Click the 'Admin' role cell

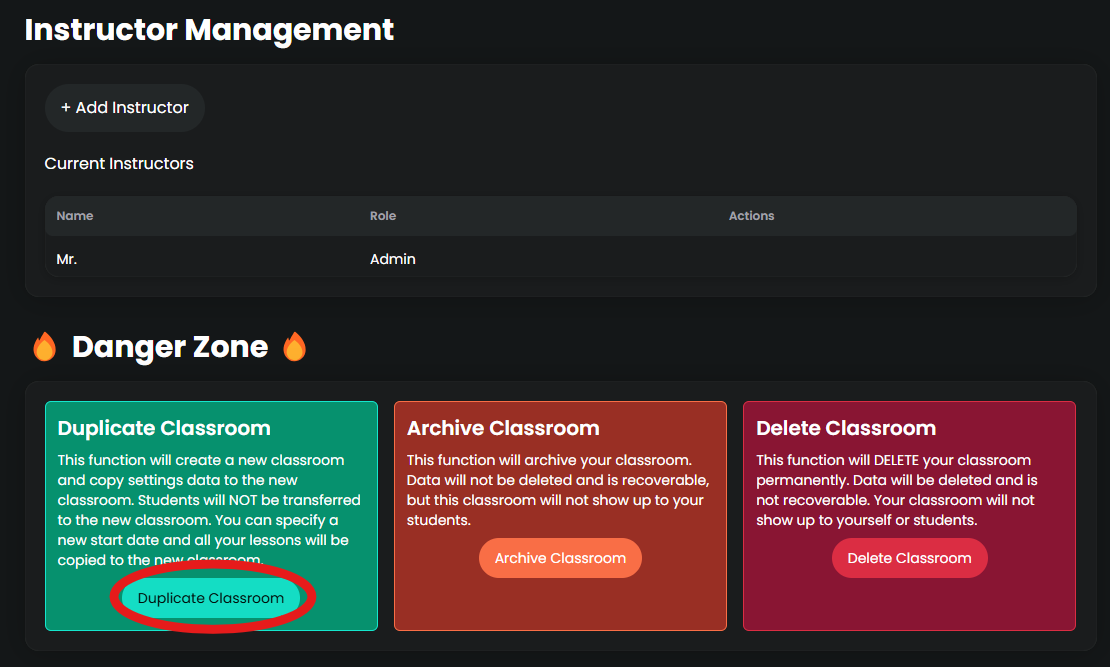pos(393,259)
